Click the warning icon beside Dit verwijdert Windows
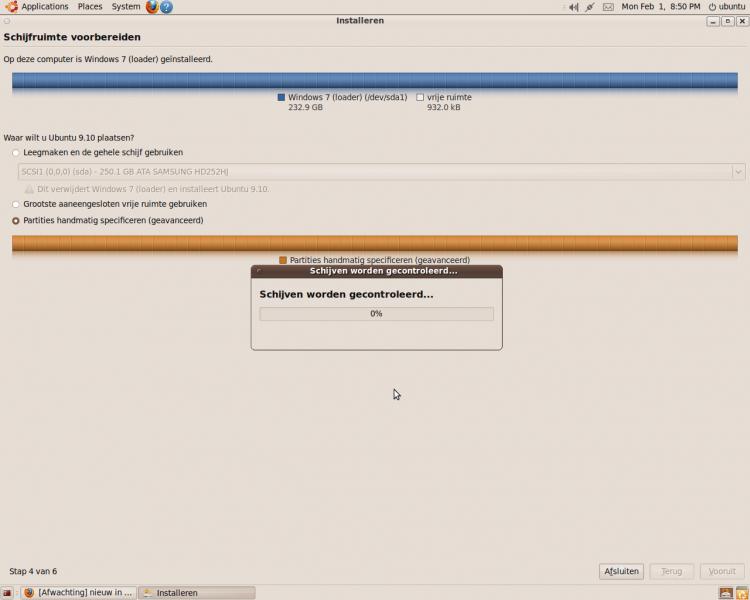Viewport: 750px width, 600px height. pos(29,189)
